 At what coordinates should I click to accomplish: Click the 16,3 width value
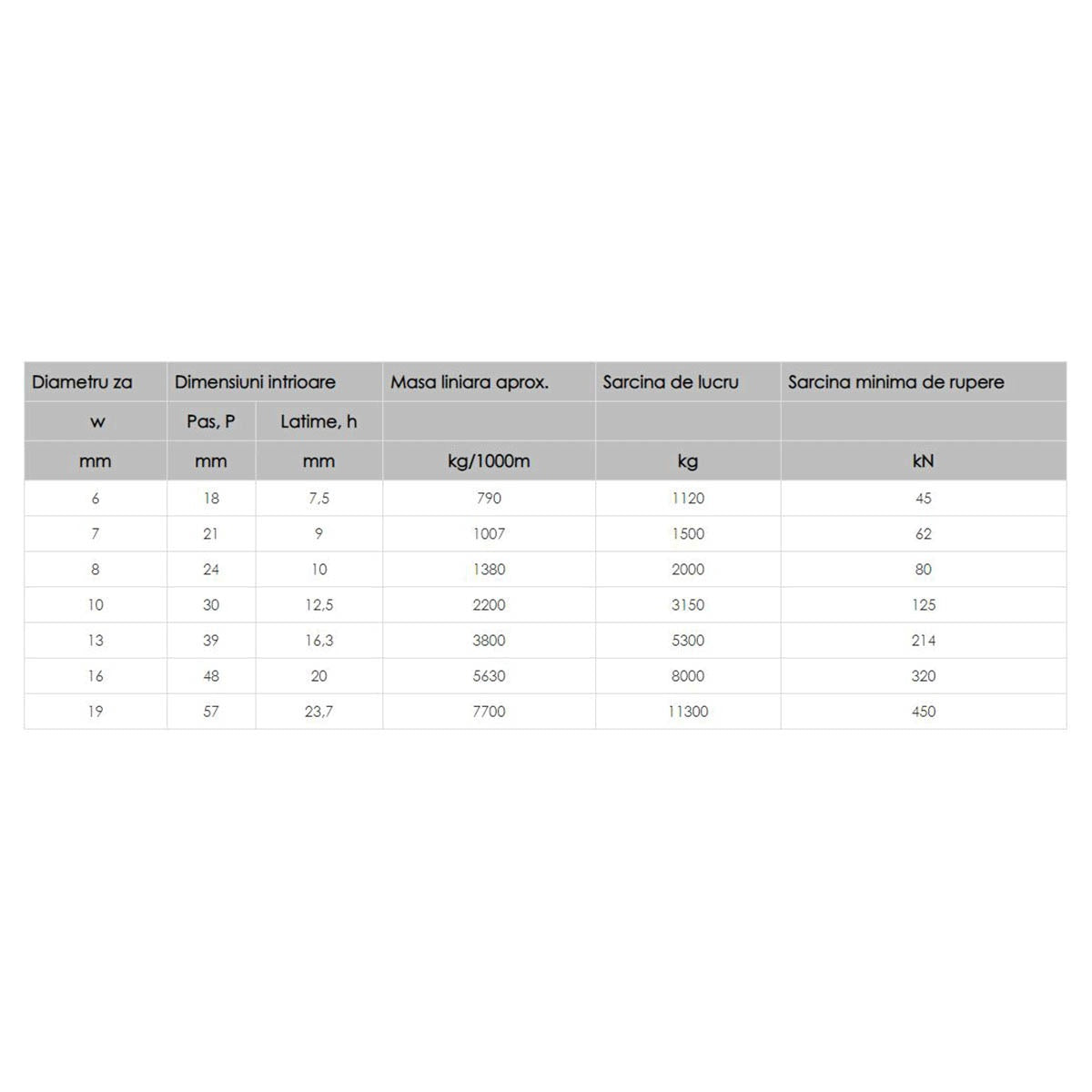pos(318,641)
